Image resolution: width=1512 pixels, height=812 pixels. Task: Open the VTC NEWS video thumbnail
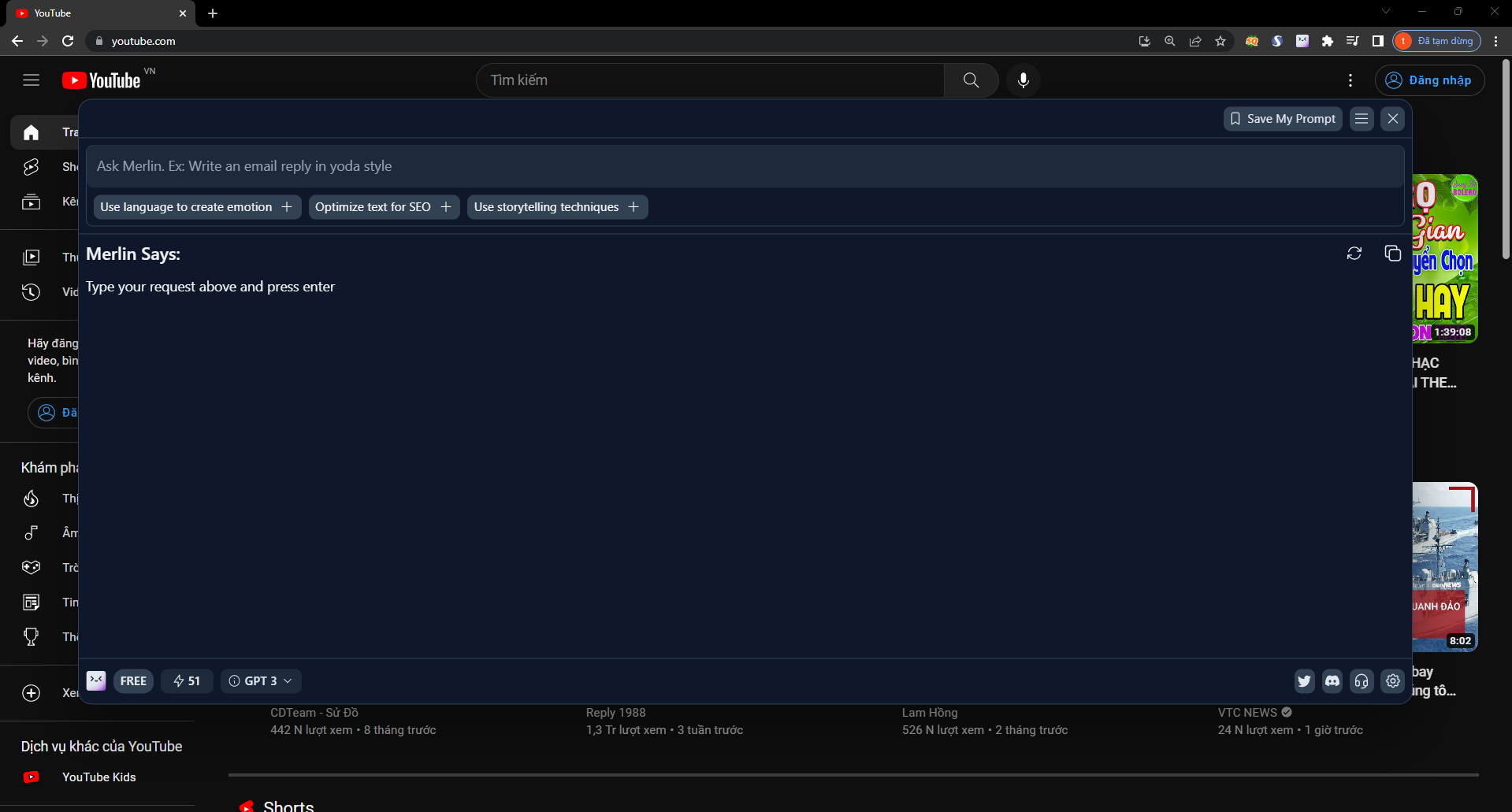pyautogui.click(x=1446, y=566)
